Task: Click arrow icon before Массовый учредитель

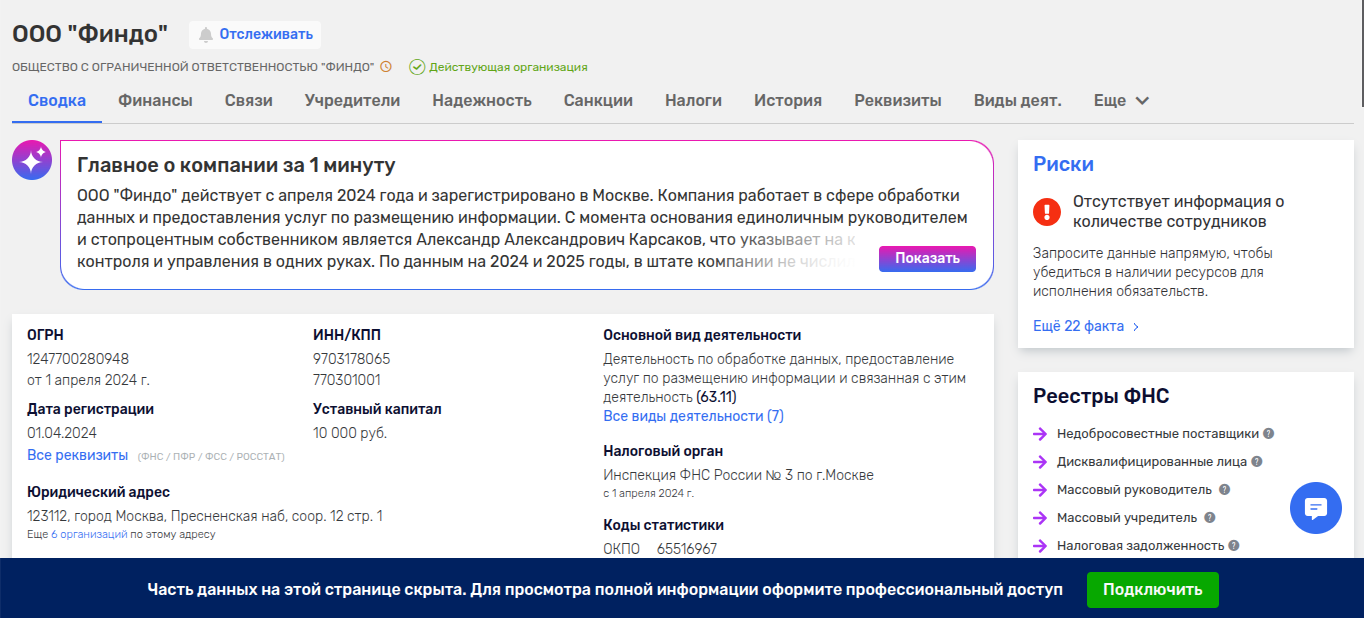Action: pos(1040,518)
